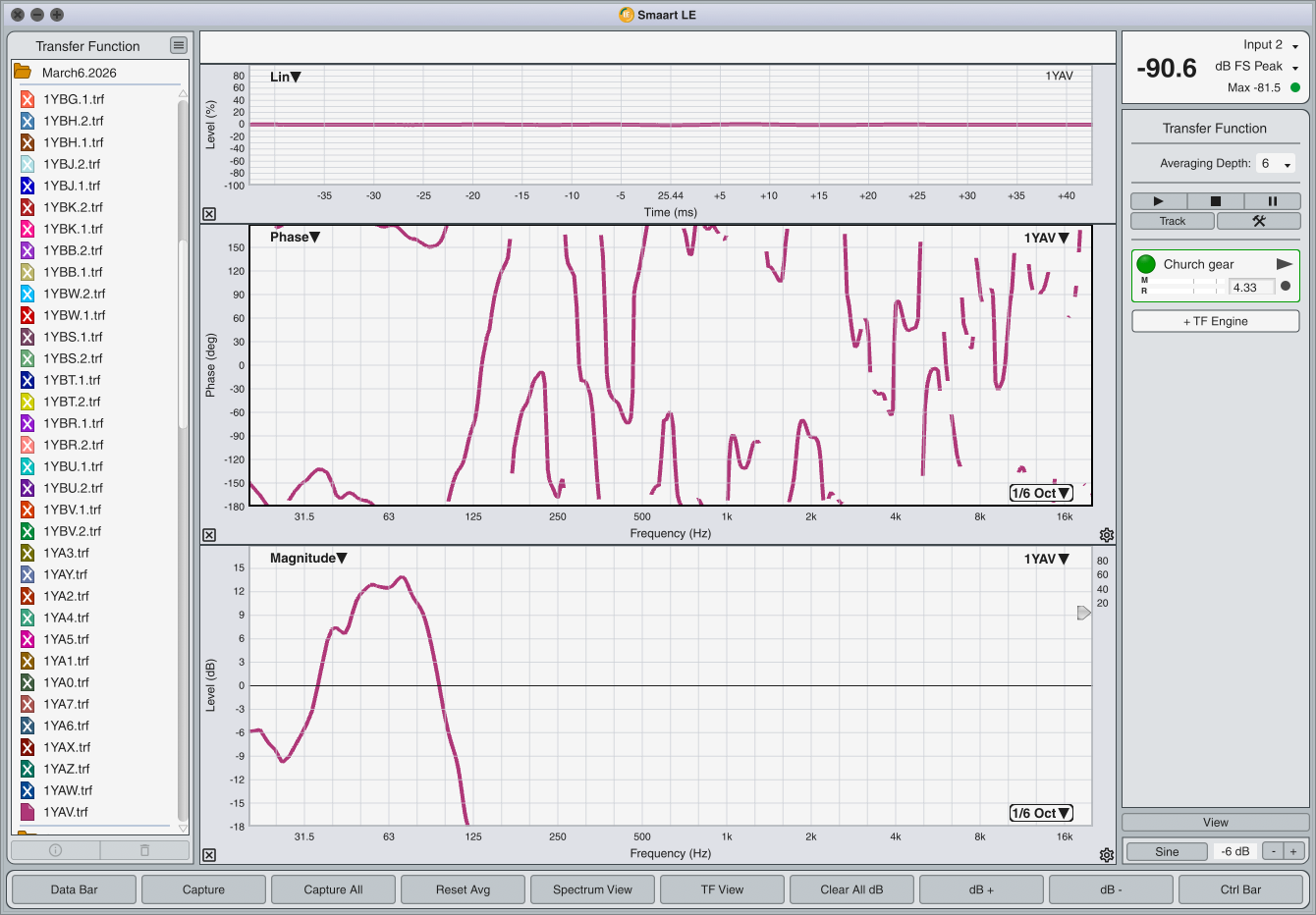Open the Magnitude plot type dropdown
The height and width of the screenshot is (915, 1316).
308,558
